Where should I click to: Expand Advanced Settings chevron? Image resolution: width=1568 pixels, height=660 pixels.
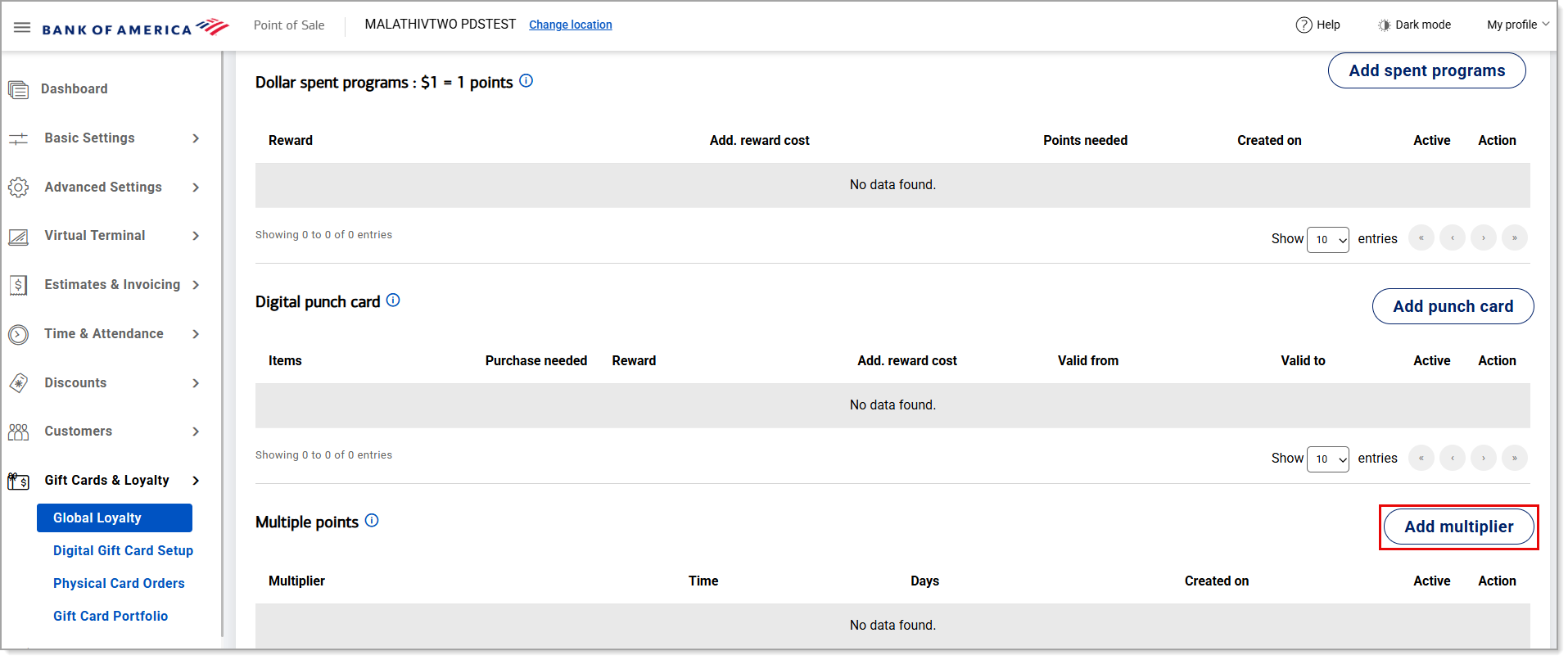pyautogui.click(x=196, y=188)
